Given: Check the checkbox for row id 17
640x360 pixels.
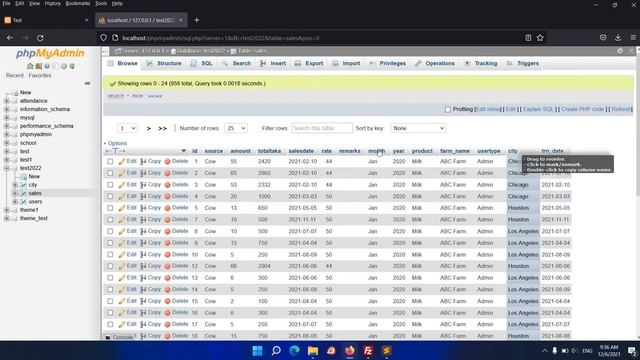Looking at the screenshot, I should click(110, 324).
